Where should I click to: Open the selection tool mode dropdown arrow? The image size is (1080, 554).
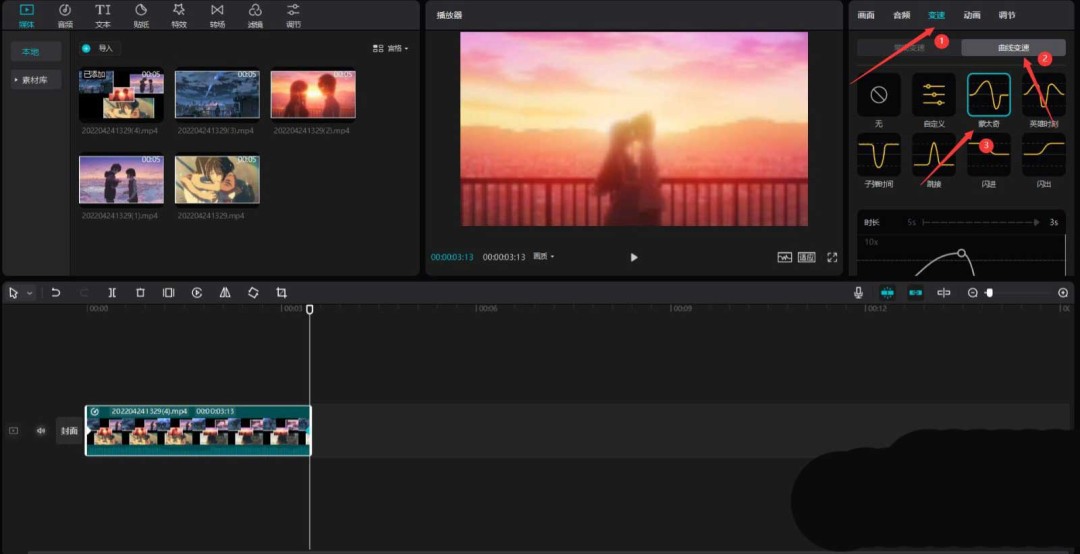click(30, 293)
